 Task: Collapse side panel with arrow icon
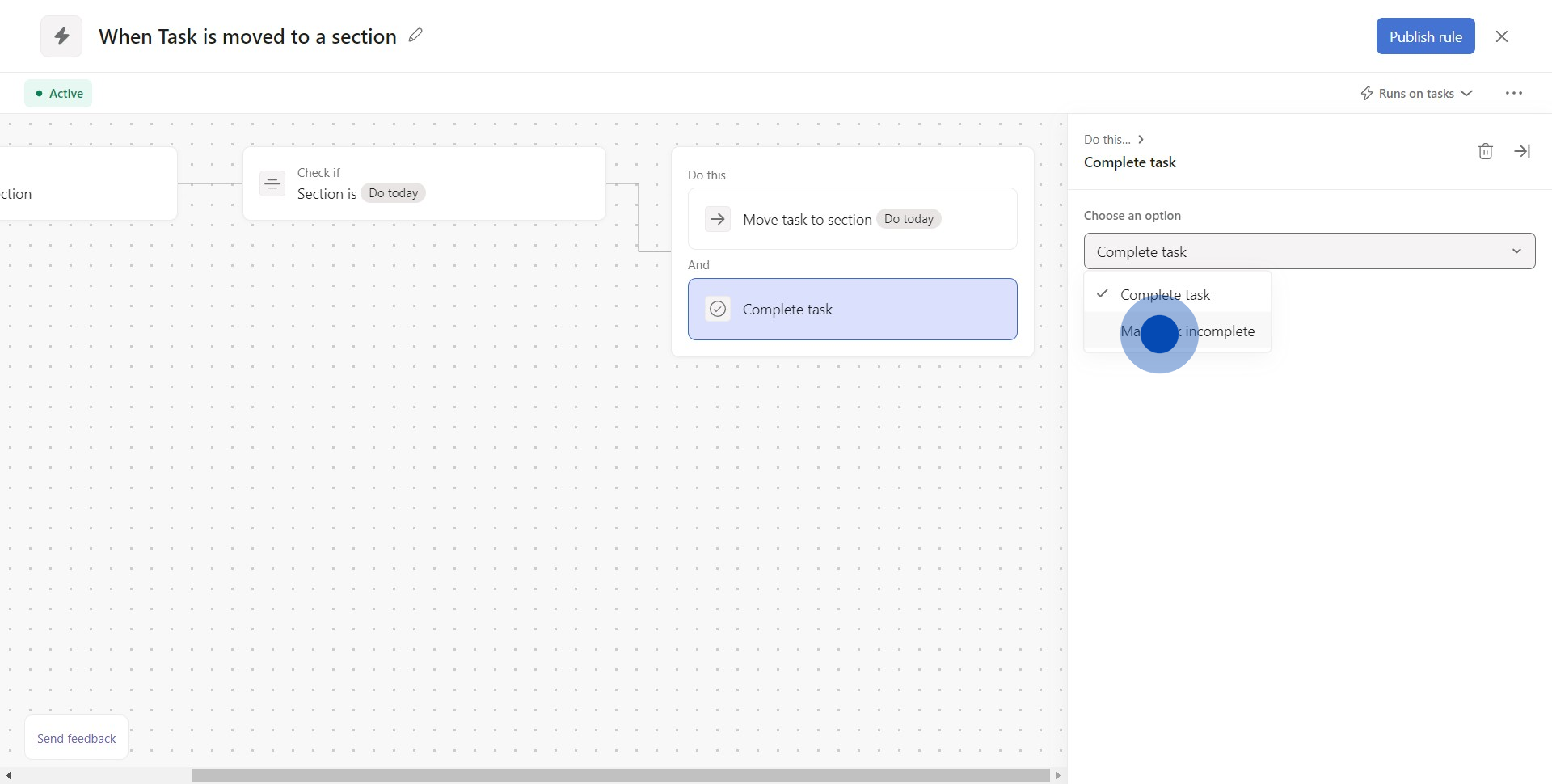coord(1522,151)
